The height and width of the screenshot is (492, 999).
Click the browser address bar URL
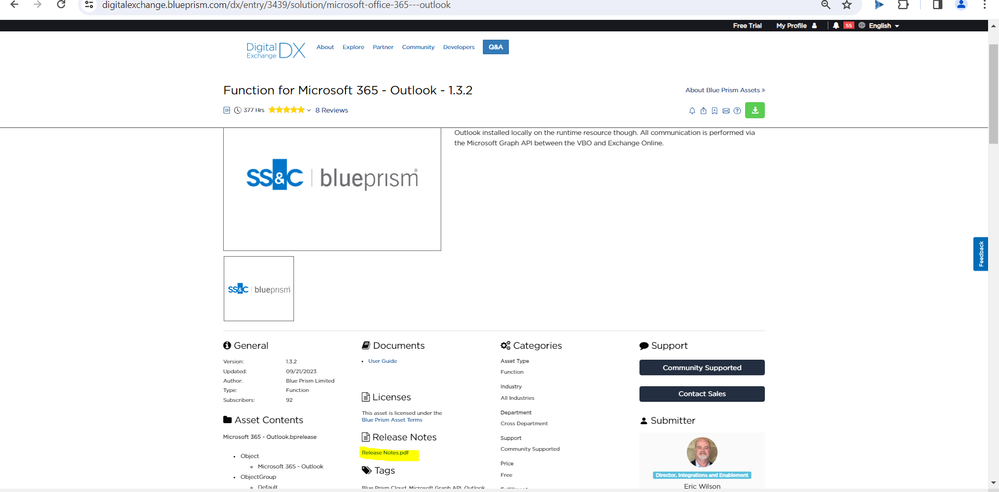(x=277, y=5)
